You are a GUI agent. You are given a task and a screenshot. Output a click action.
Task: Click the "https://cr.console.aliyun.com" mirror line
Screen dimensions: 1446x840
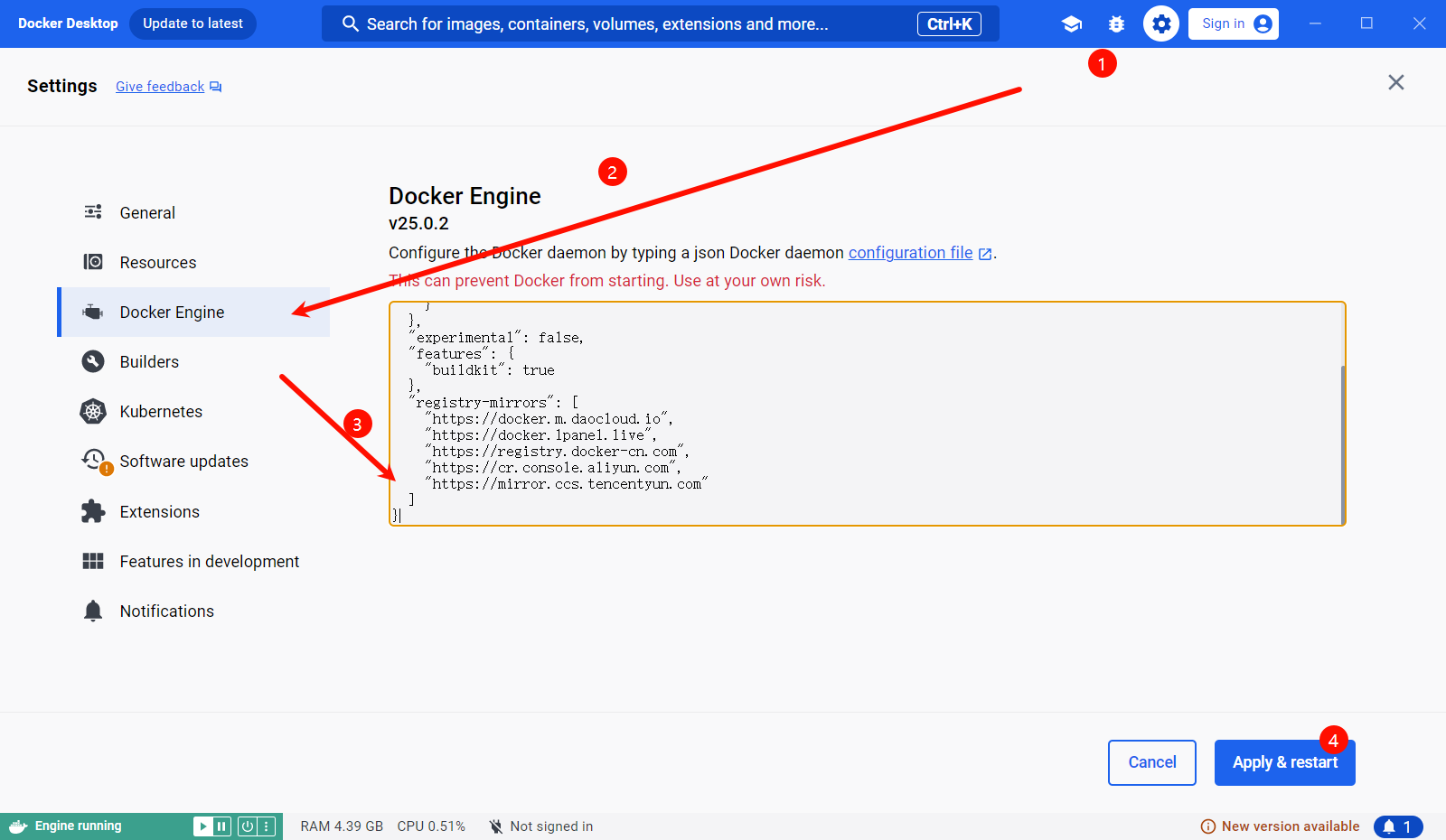(x=553, y=468)
